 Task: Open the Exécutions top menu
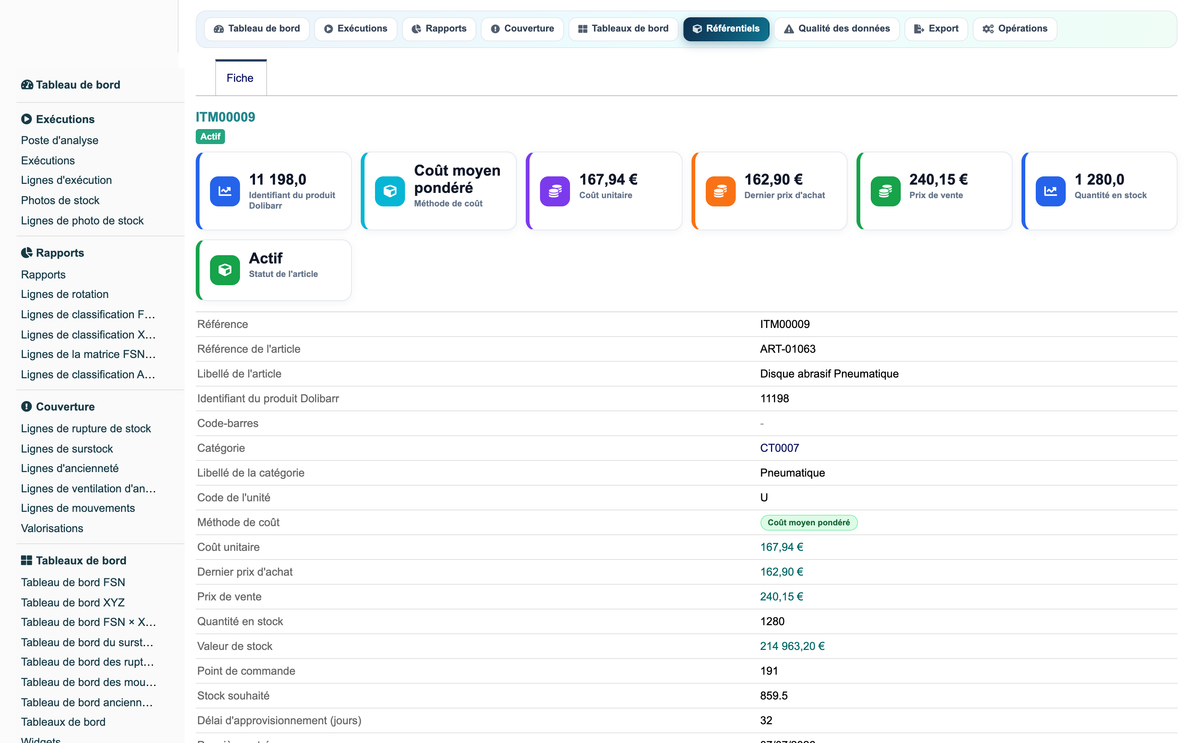pos(355,29)
